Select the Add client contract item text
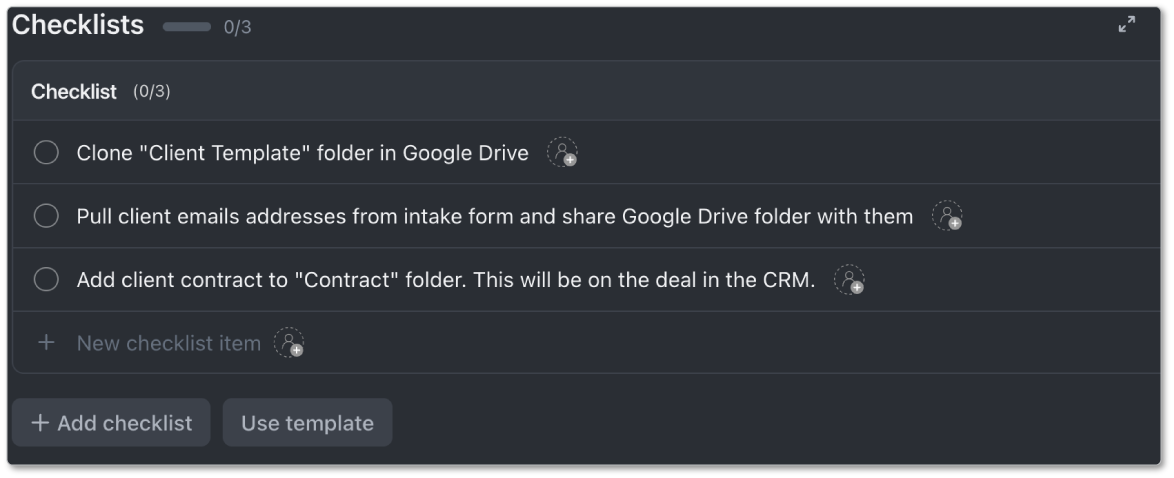 click(445, 281)
